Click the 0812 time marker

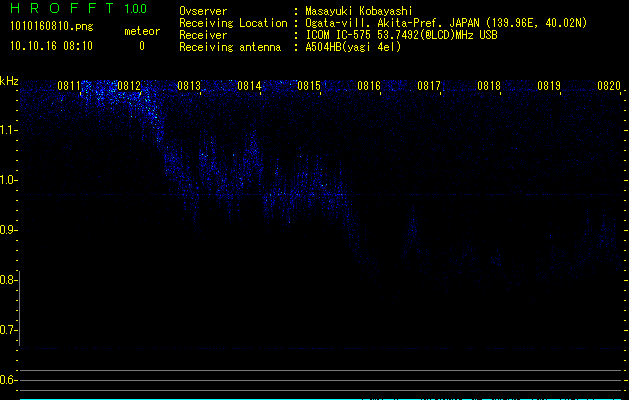[129, 85]
